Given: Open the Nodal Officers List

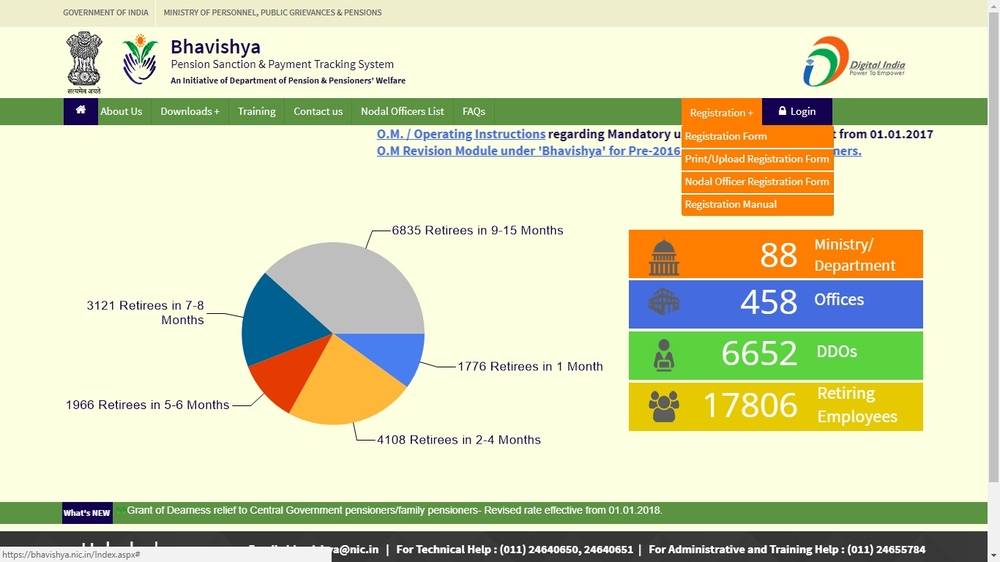Looking at the screenshot, I should coord(402,111).
